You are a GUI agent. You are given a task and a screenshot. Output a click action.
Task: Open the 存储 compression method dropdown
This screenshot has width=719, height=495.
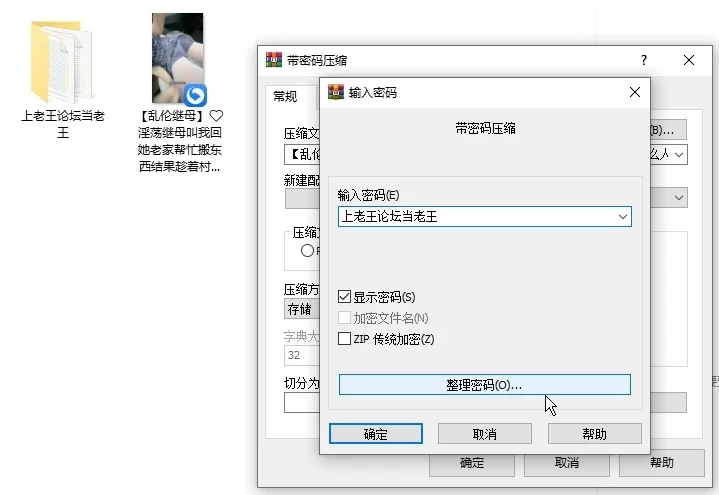(x=302, y=309)
